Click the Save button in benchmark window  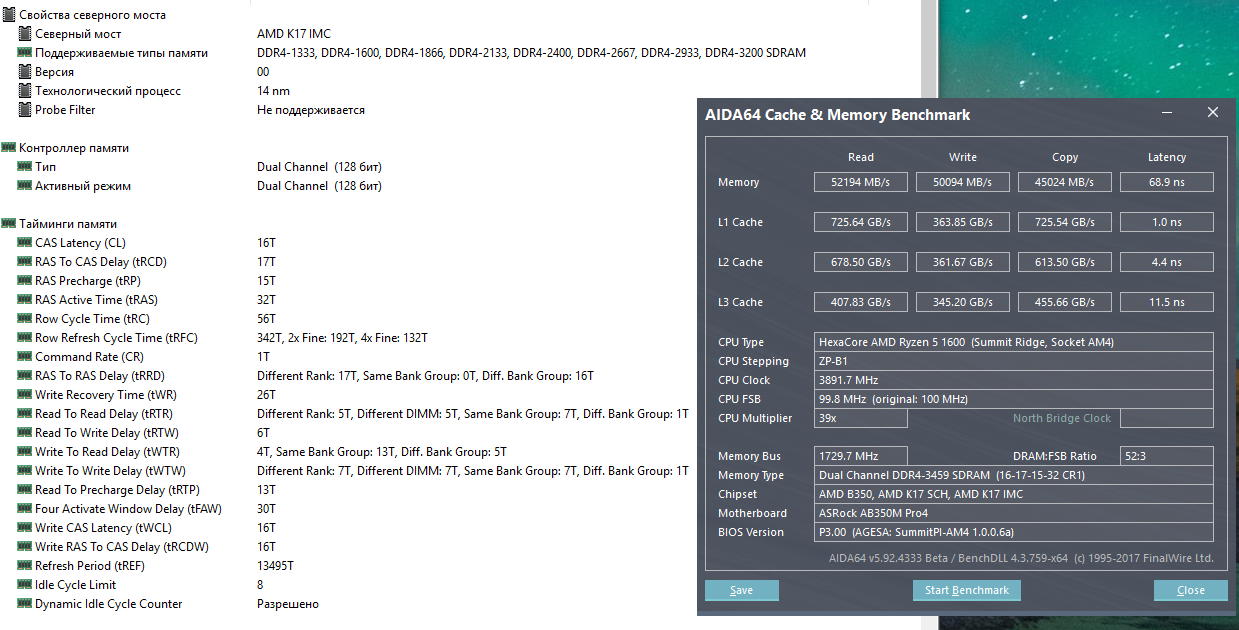pyautogui.click(x=742, y=590)
